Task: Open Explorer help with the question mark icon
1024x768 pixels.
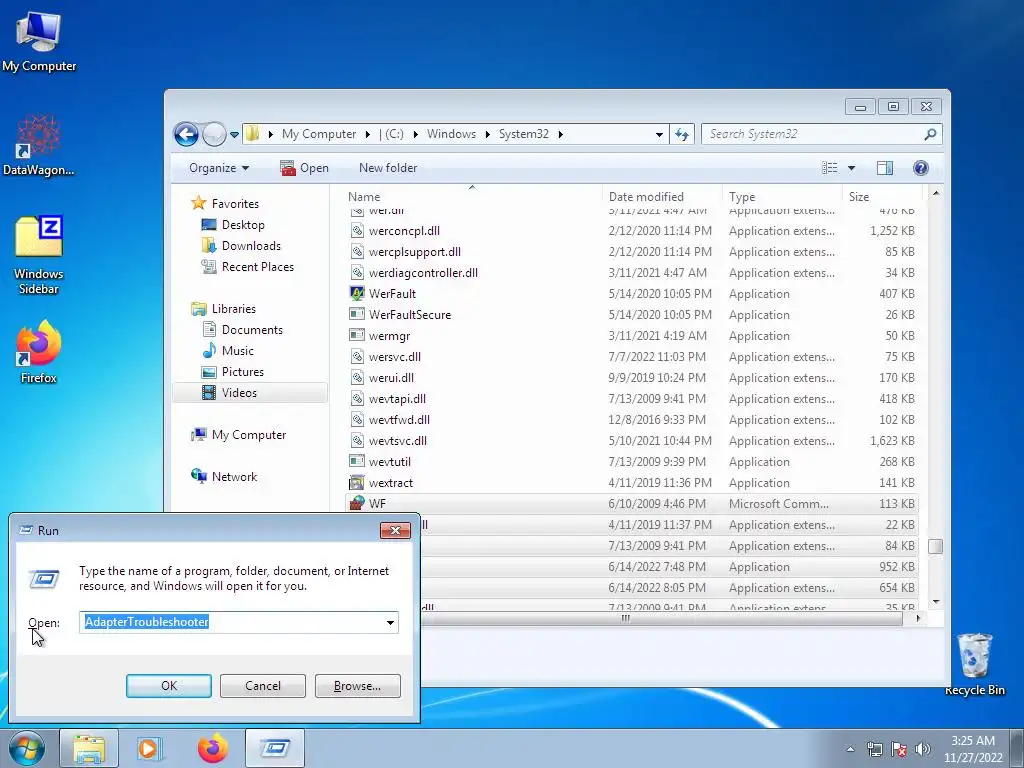Action: tap(920, 168)
